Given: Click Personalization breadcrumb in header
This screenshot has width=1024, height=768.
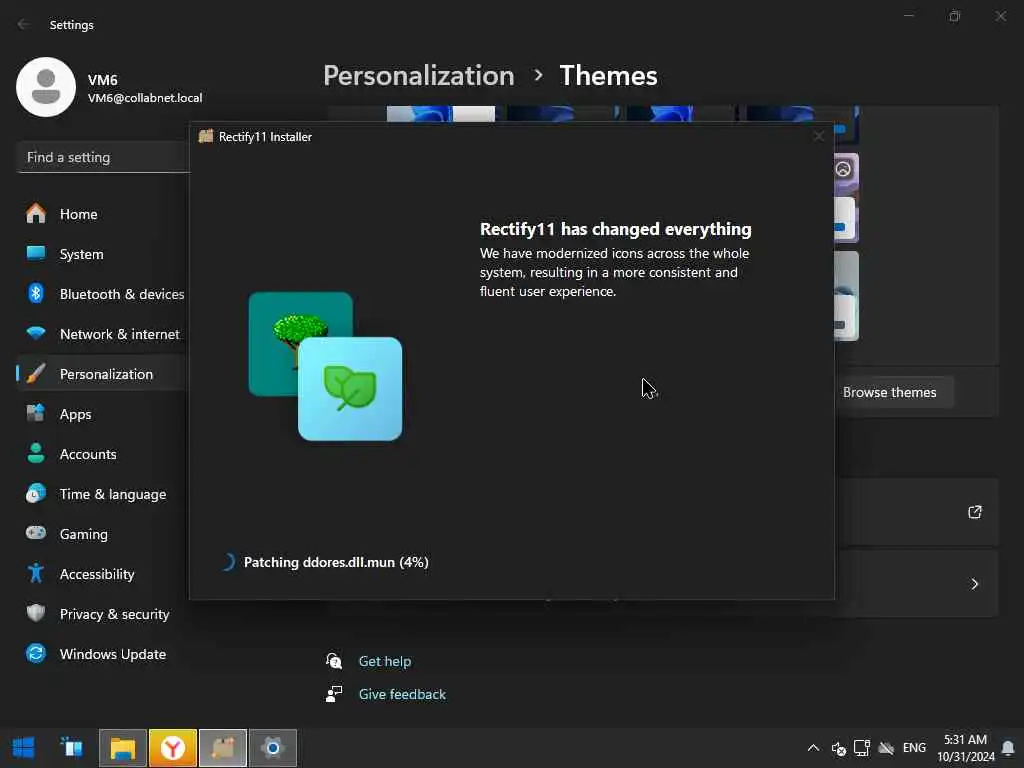Looking at the screenshot, I should click(x=419, y=76).
